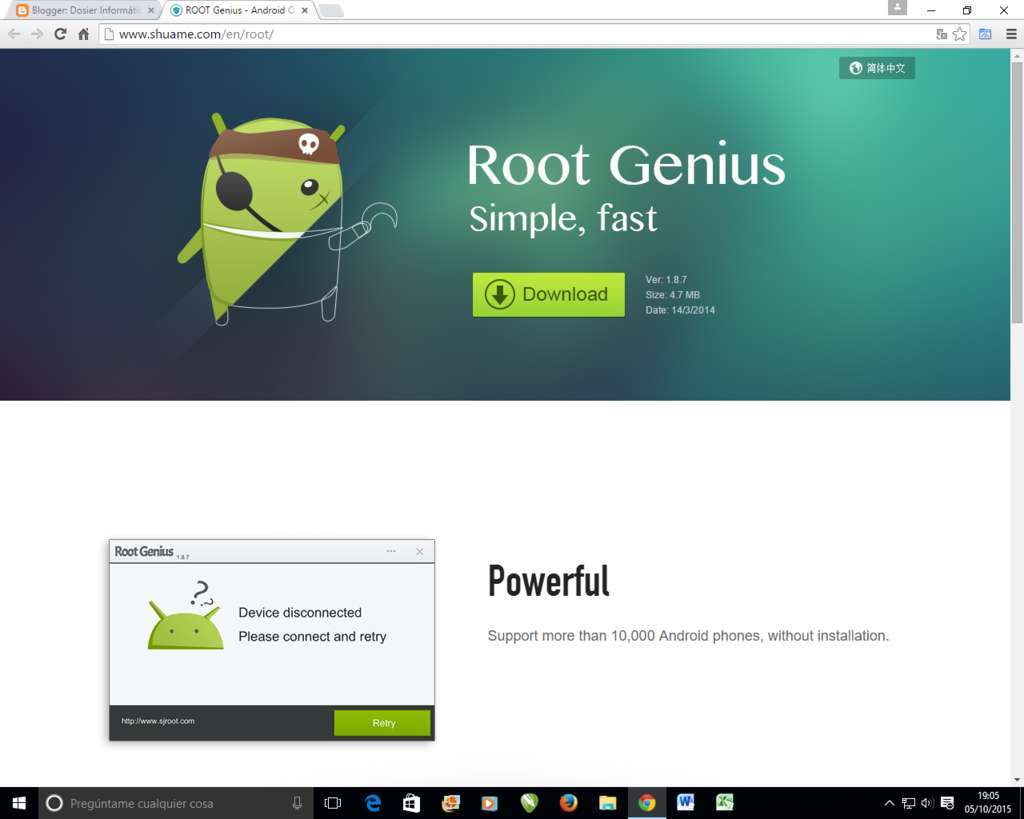
Task: Open the blue extension icon beside the menu
Action: [985, 34]
